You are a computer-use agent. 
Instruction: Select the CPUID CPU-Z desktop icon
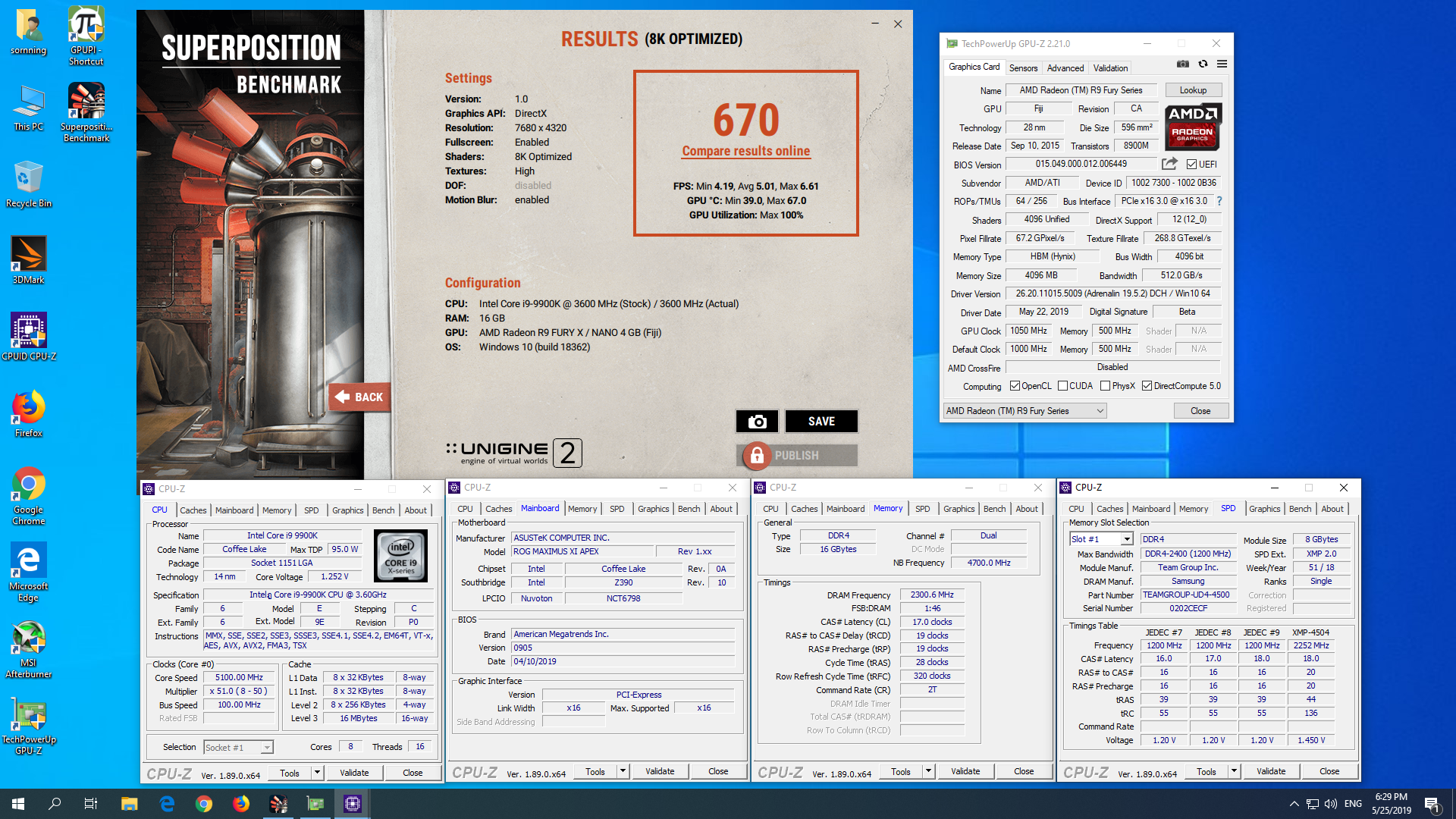29,337
